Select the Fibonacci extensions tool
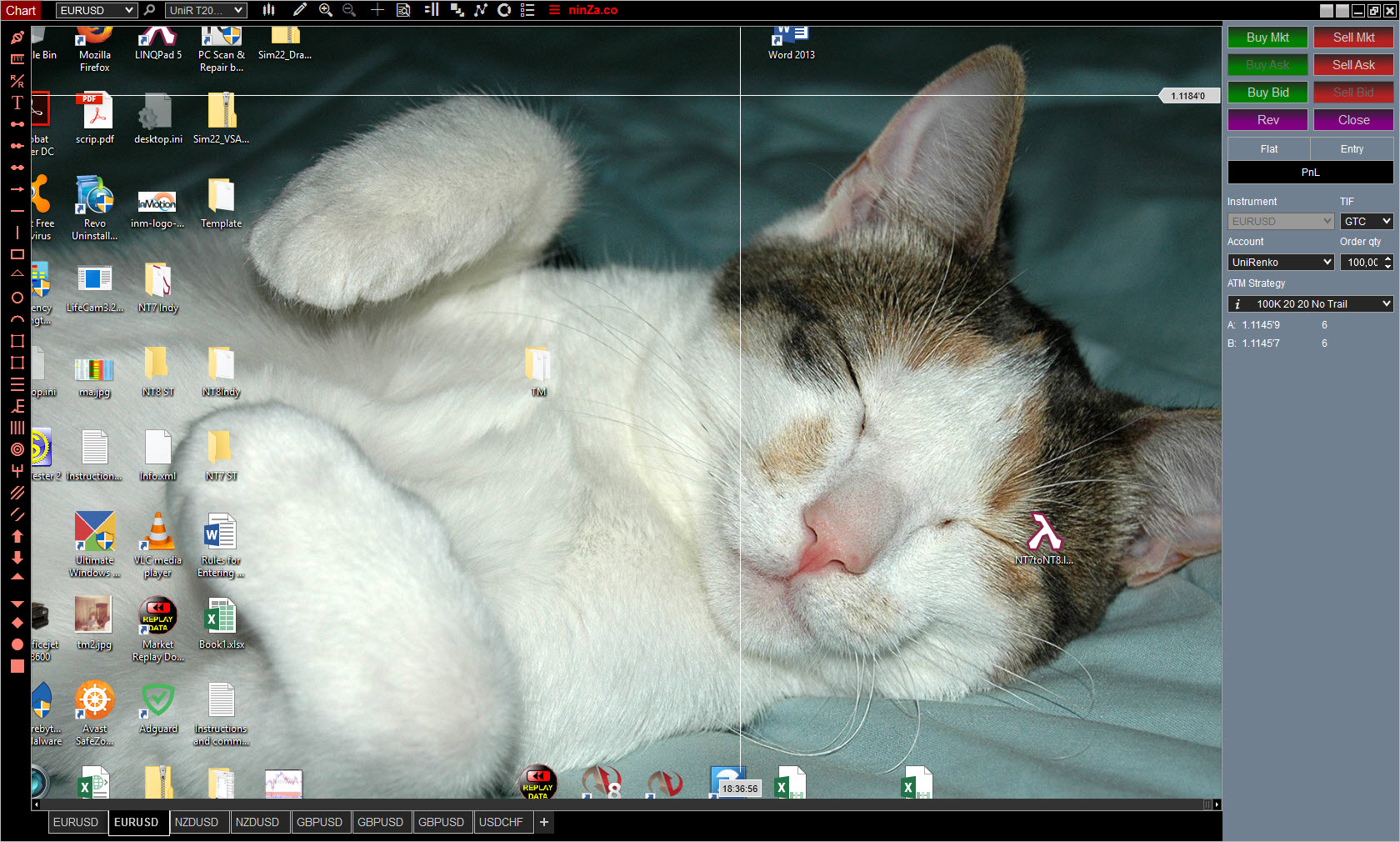The height and width of the screenshot is (842, 1400). [17, 406]
